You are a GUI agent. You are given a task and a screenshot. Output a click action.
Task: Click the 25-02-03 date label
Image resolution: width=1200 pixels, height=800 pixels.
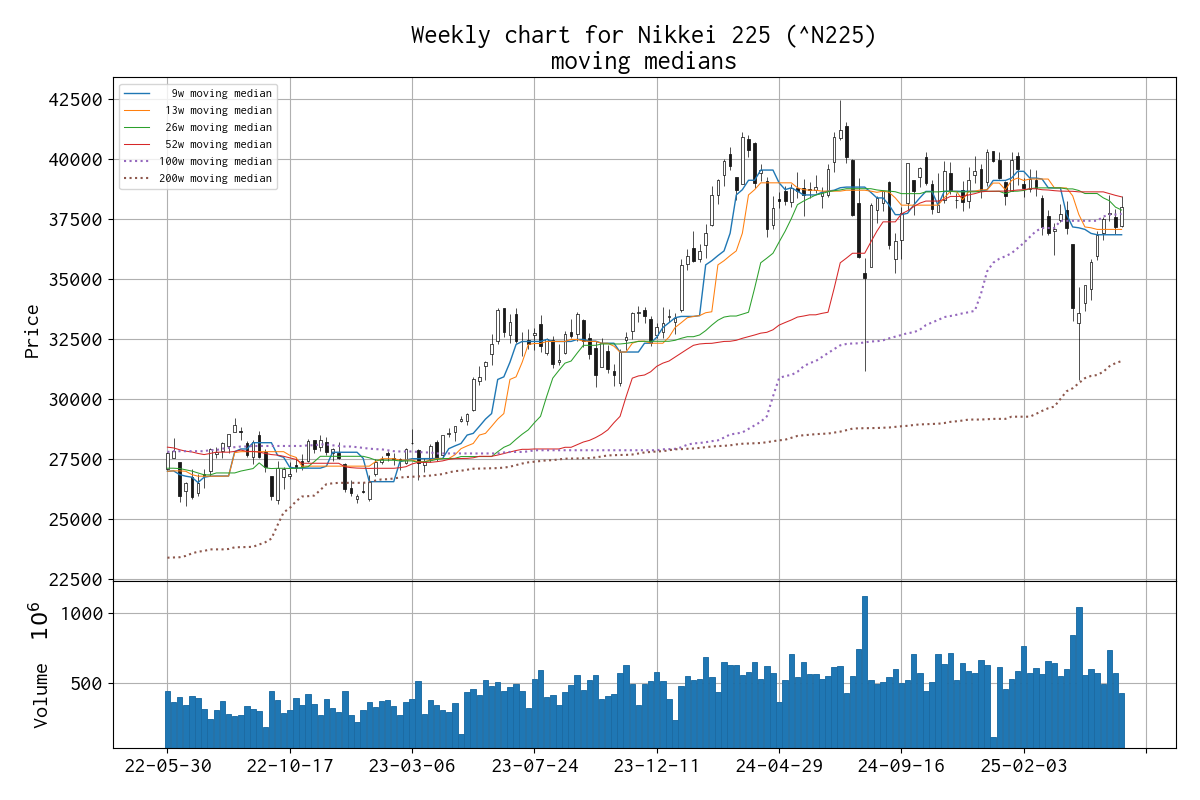(1025, 766)
